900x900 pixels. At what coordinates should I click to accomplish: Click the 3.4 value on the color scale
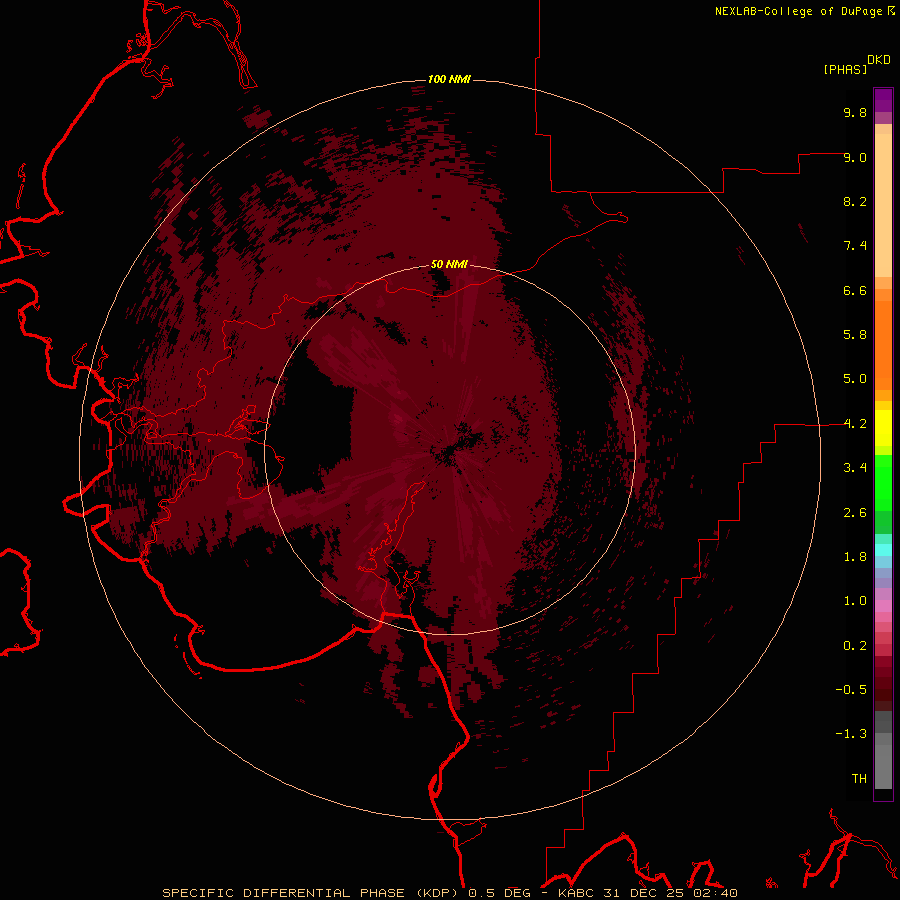point(855,468)
